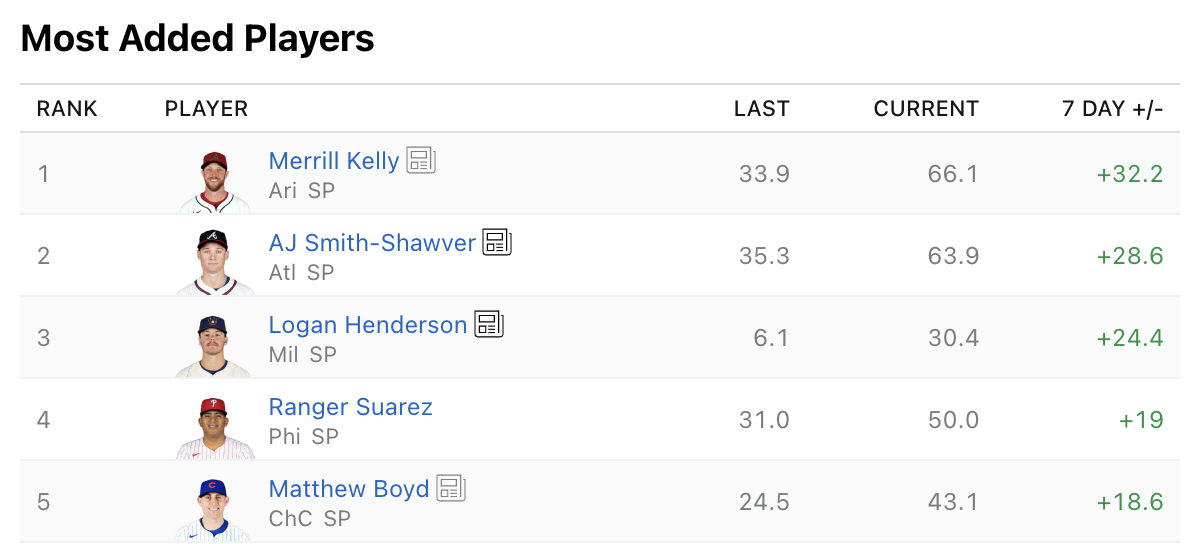Sort by 7 DAY +/- column
The image size is (1196, 544).
(1112, 109)
